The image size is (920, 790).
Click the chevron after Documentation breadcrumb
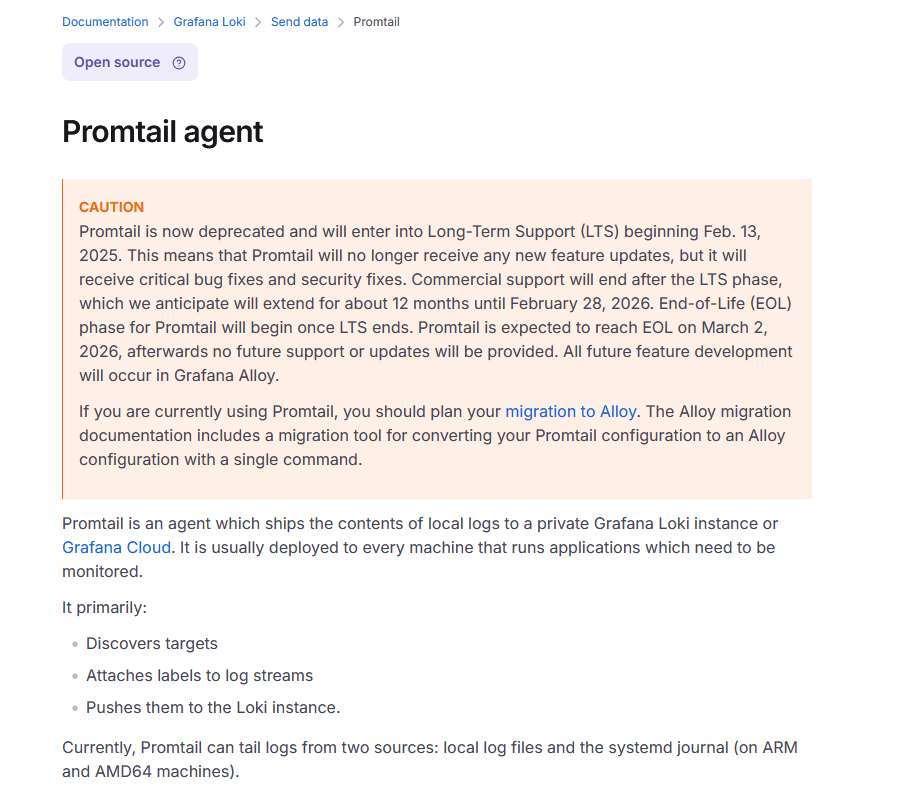161,22
